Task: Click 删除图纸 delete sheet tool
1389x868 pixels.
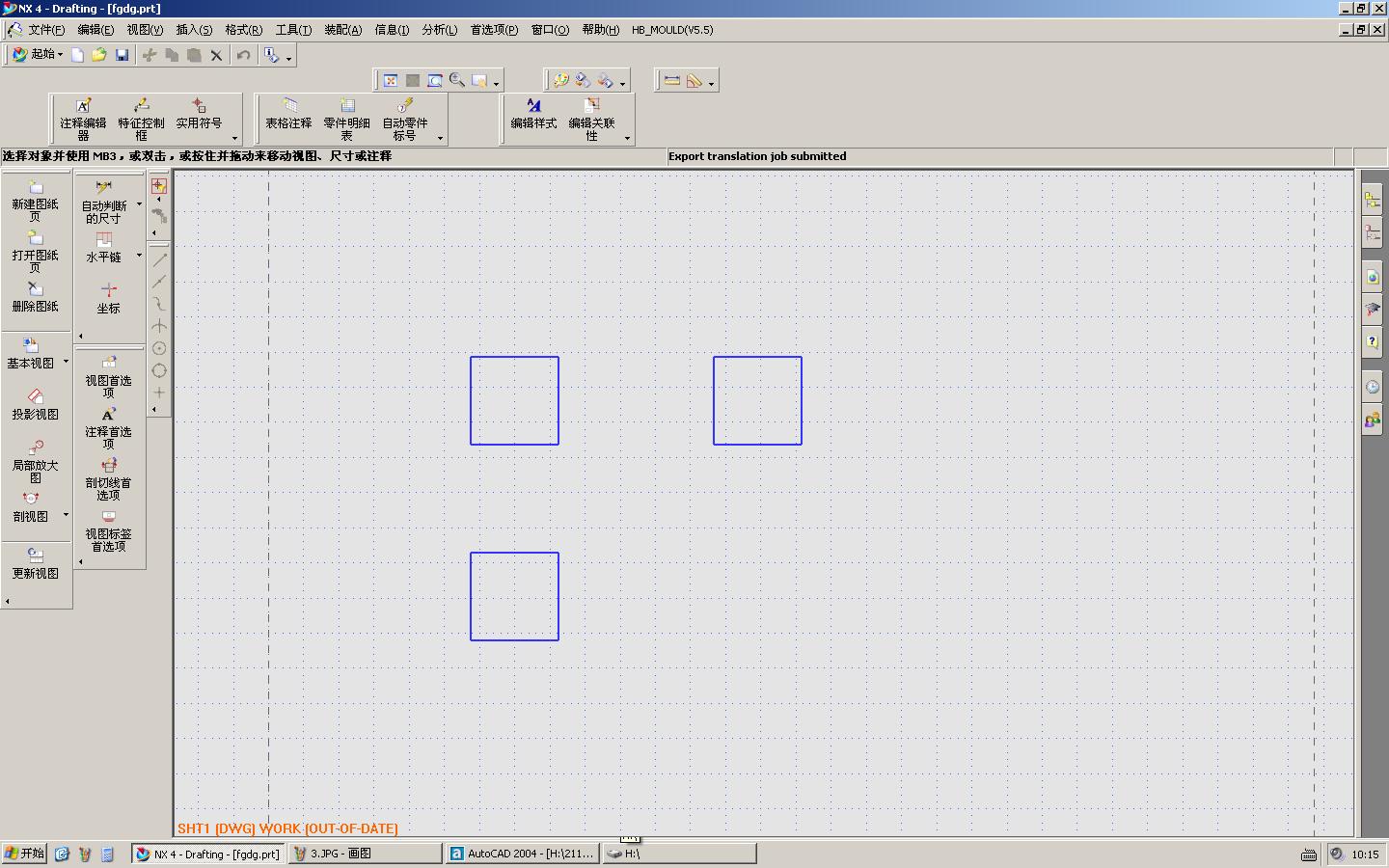Action: pyautogui.click(x=35, y=297)
